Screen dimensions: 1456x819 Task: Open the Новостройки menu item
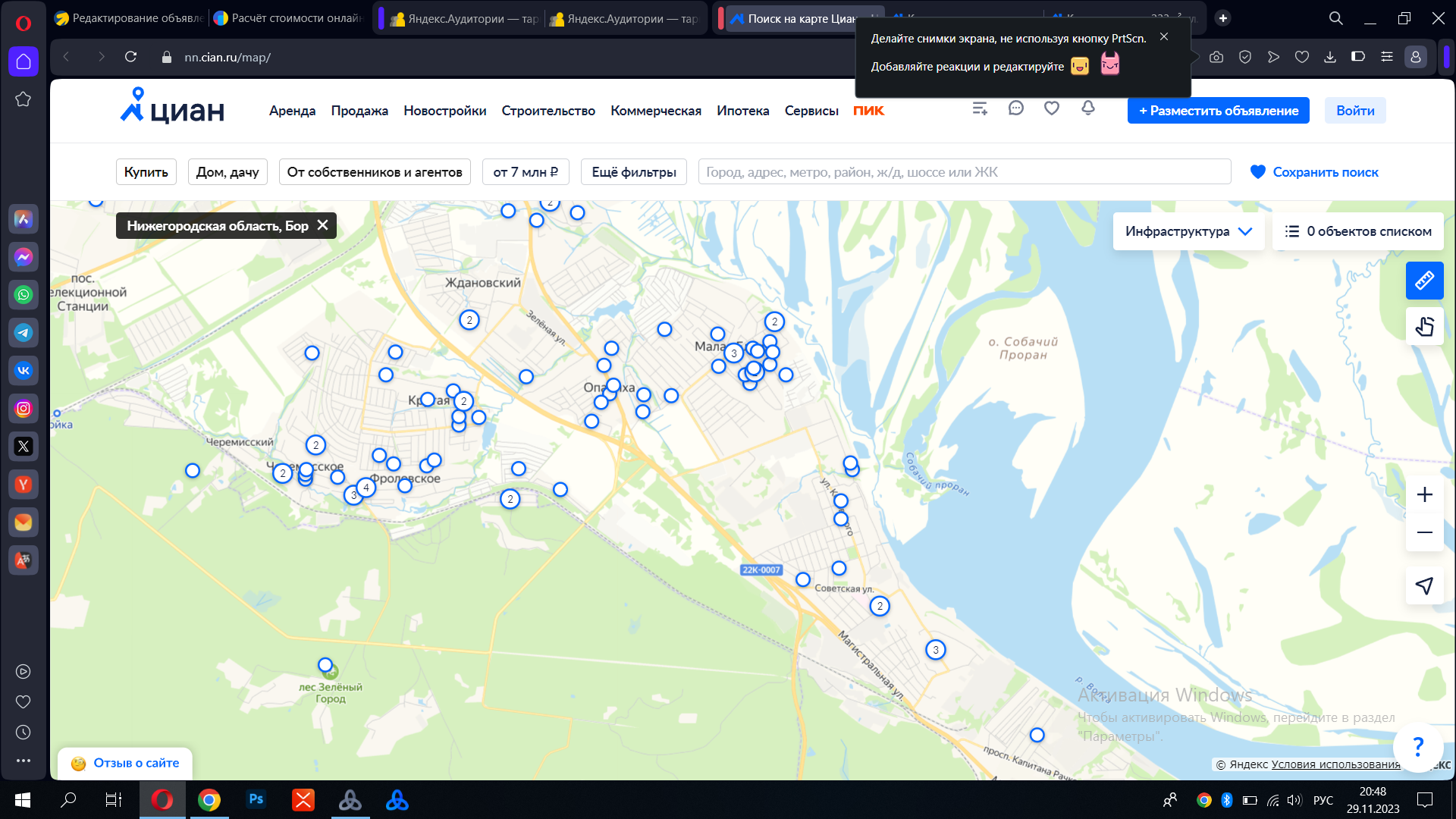pyautogui.click(x=444, y=111)
